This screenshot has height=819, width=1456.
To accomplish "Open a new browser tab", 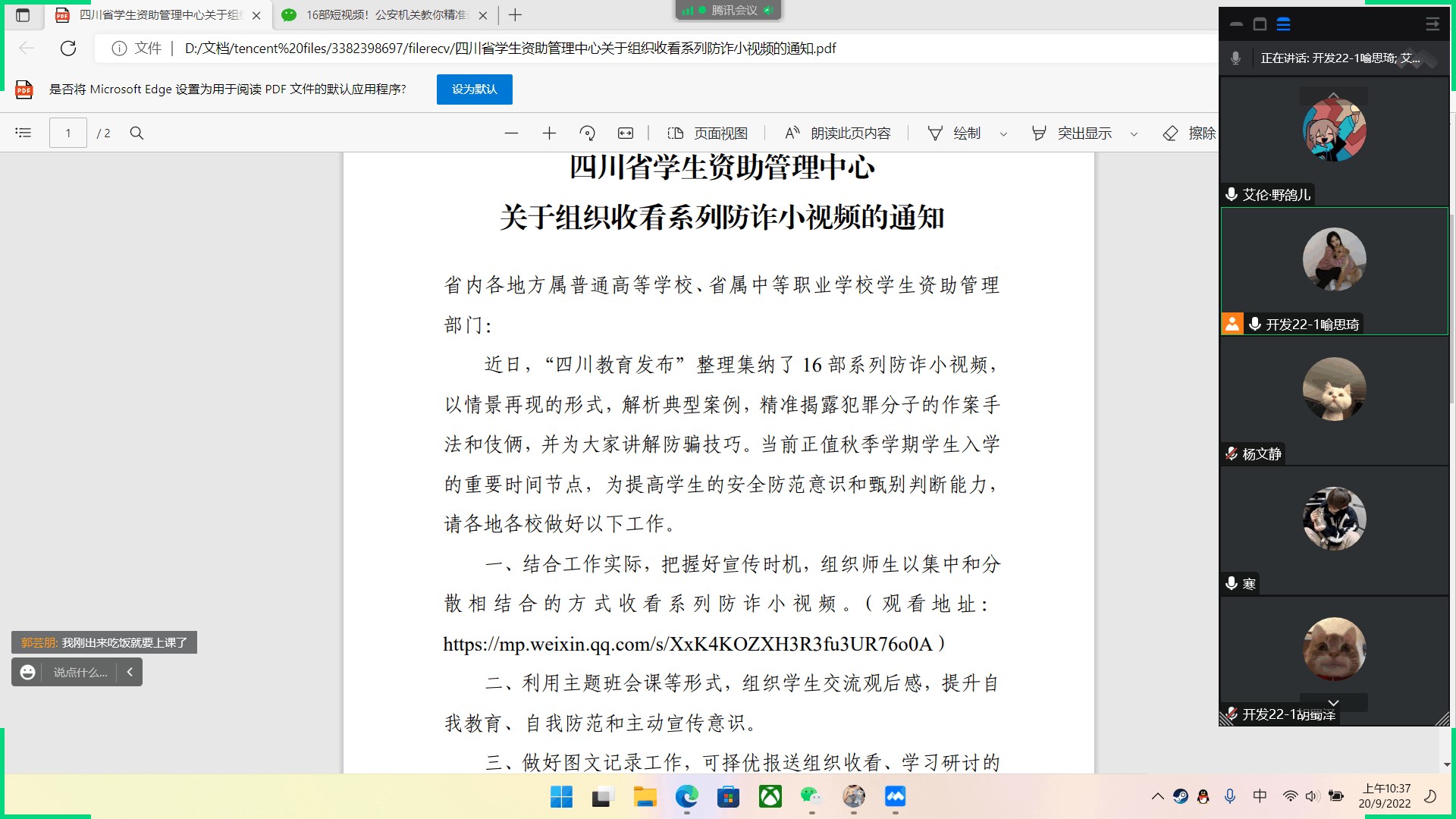I will click(x=515, y=15).
